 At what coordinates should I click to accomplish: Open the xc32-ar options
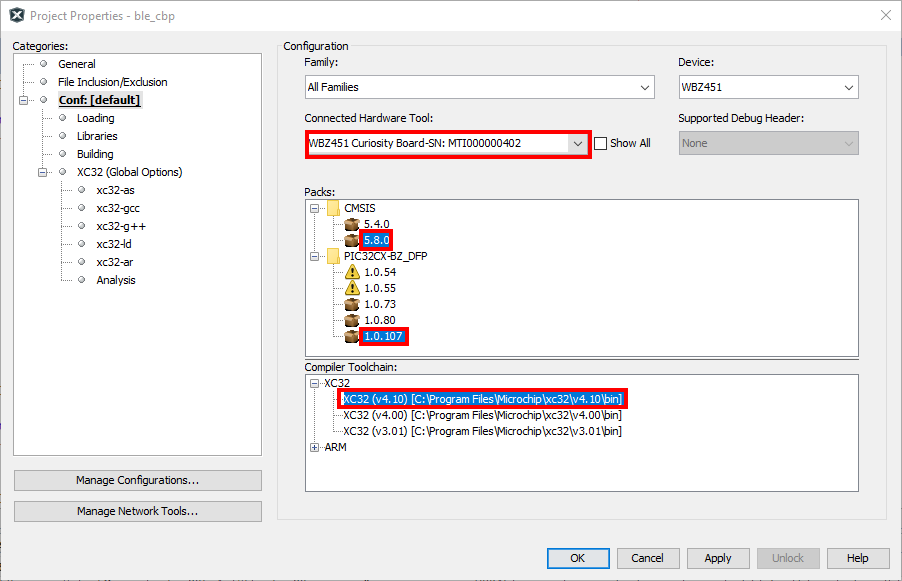coord(114,262)
